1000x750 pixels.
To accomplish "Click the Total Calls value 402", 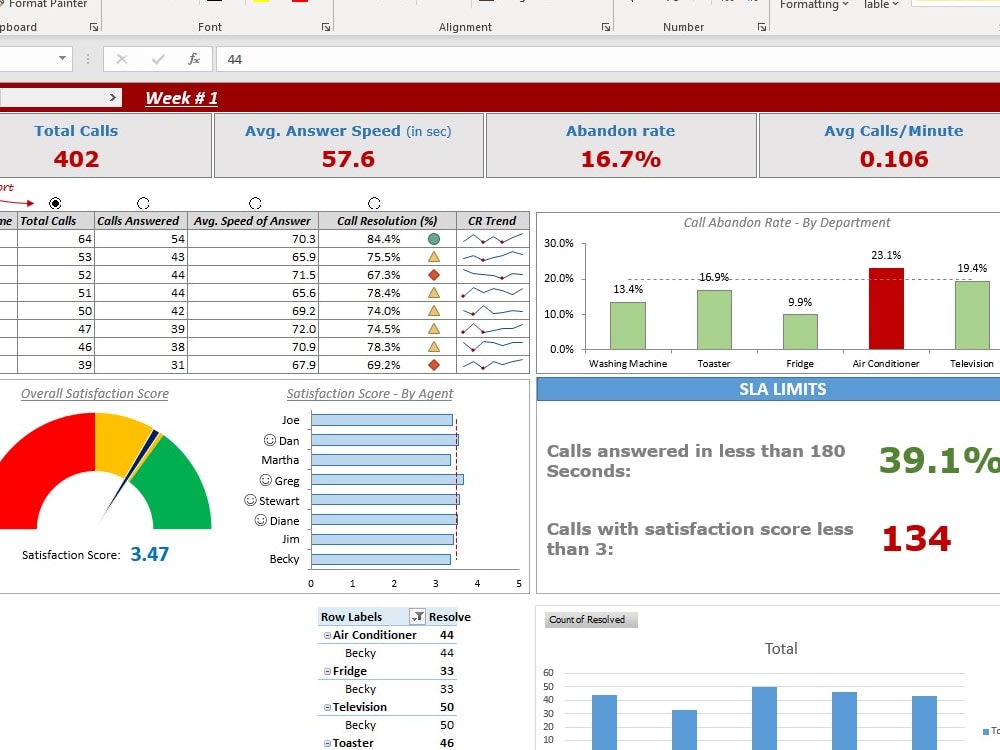I will (77, 159).
